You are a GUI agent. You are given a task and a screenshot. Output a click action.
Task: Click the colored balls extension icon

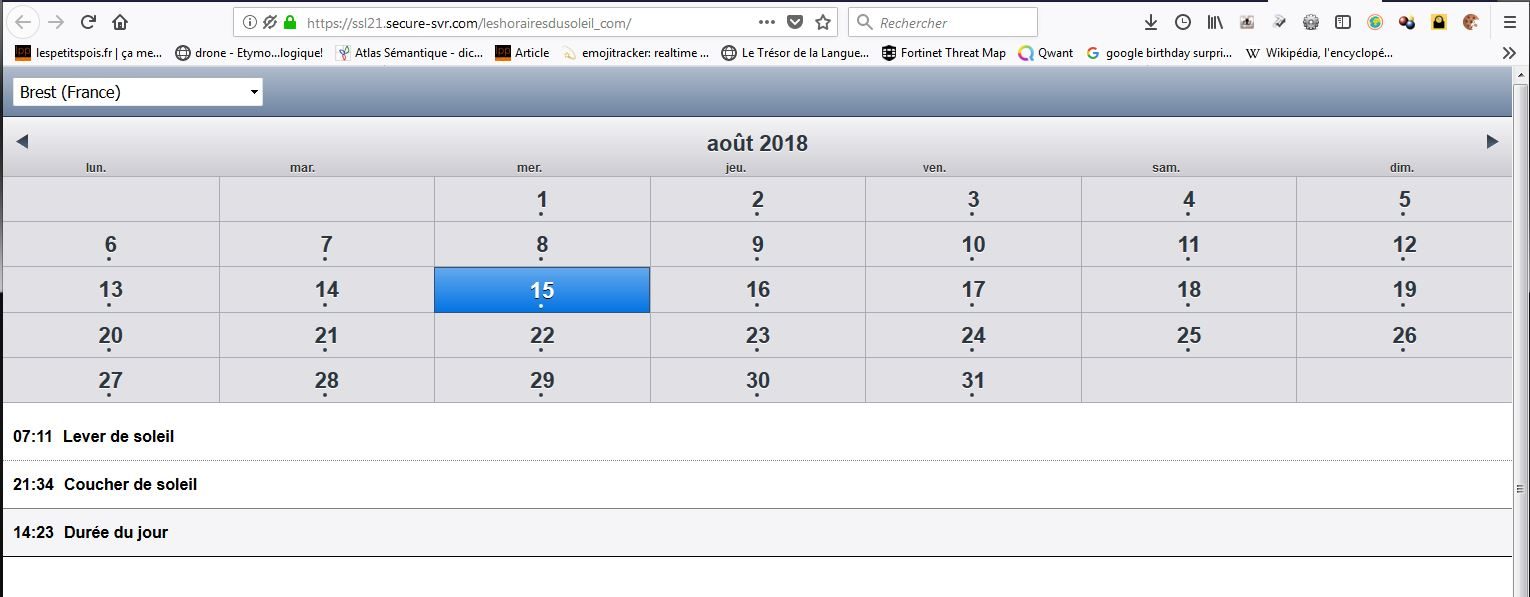coord(1407,22)
